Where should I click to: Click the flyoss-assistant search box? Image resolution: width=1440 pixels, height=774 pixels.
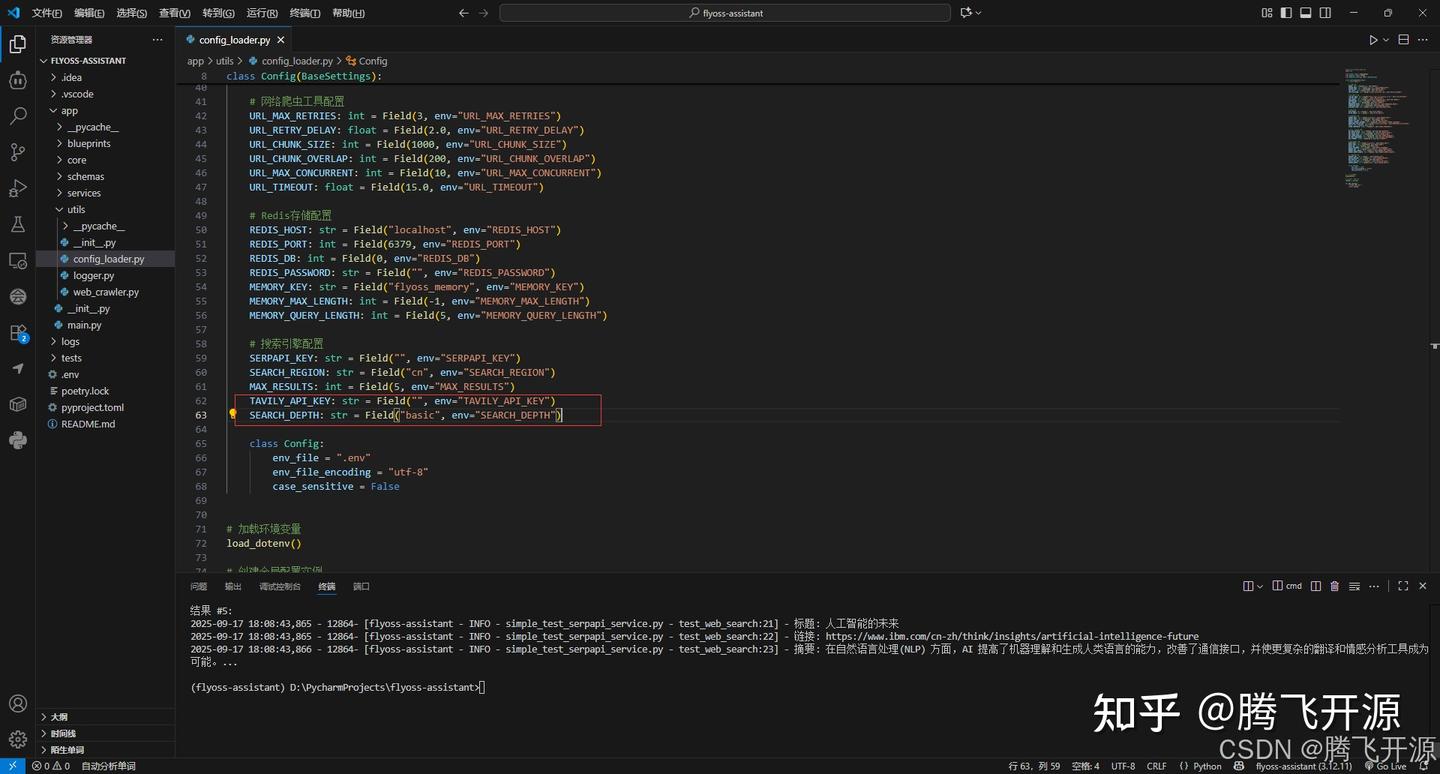[725, 13]
